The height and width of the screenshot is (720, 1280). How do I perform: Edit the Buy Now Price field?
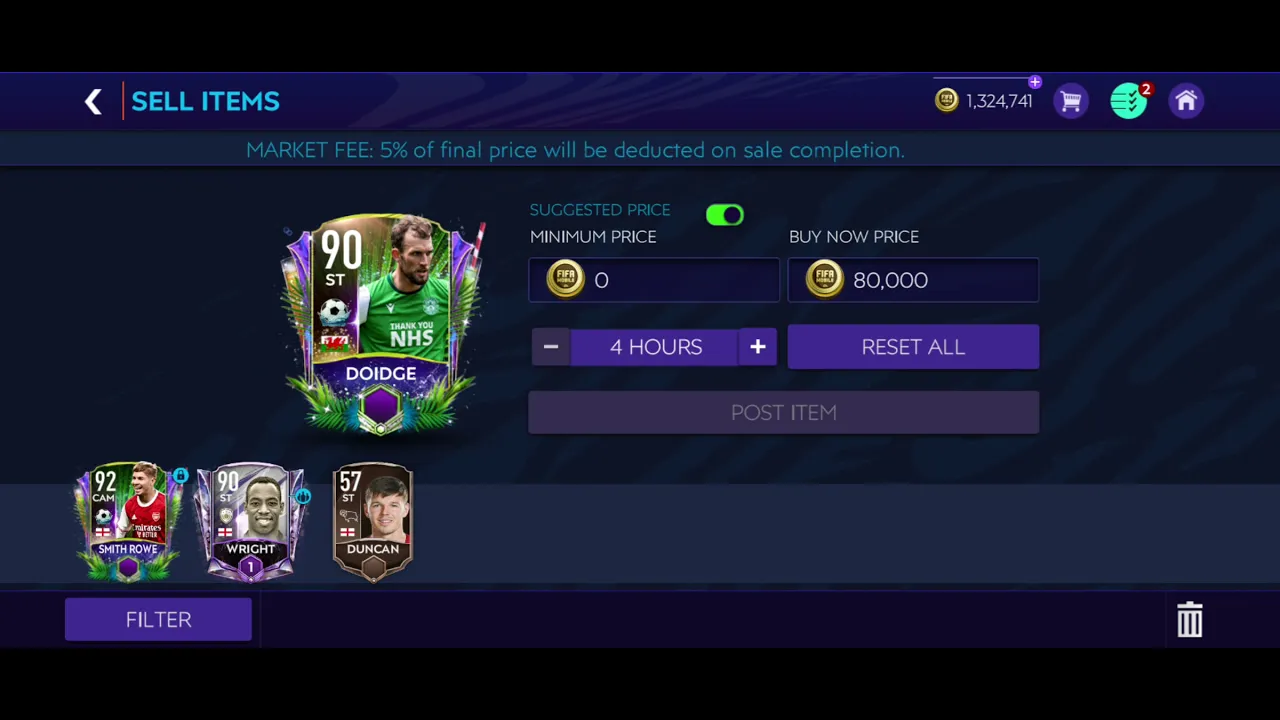point(913,280)
